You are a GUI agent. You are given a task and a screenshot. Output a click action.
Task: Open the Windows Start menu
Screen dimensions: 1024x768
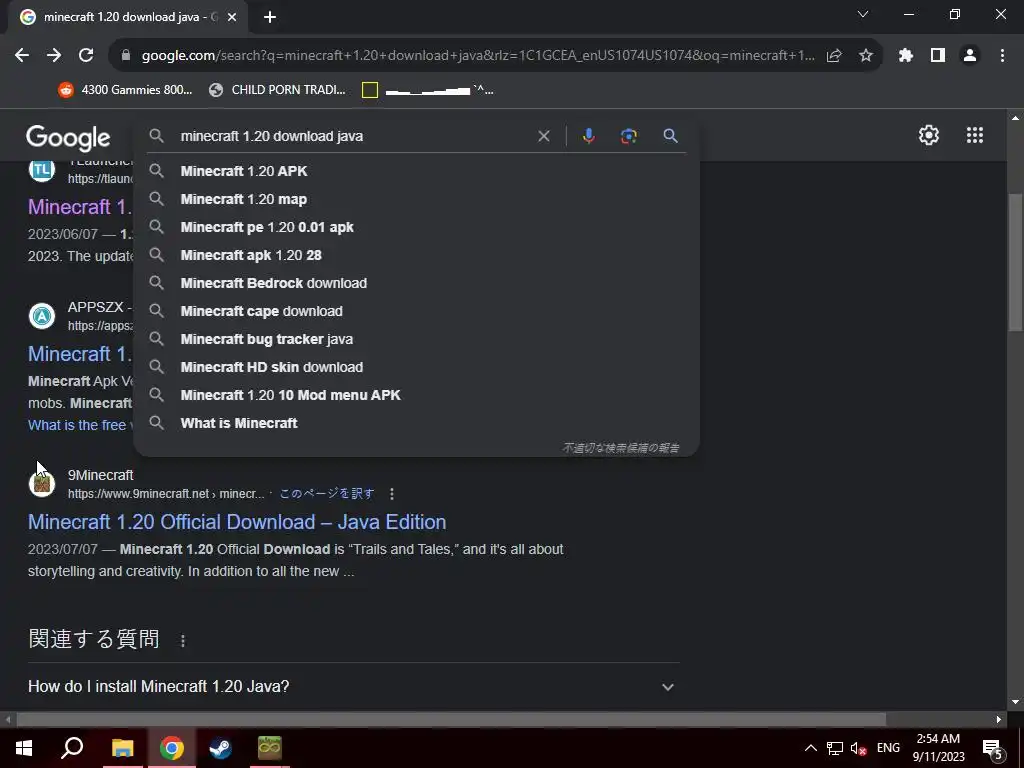24,748
